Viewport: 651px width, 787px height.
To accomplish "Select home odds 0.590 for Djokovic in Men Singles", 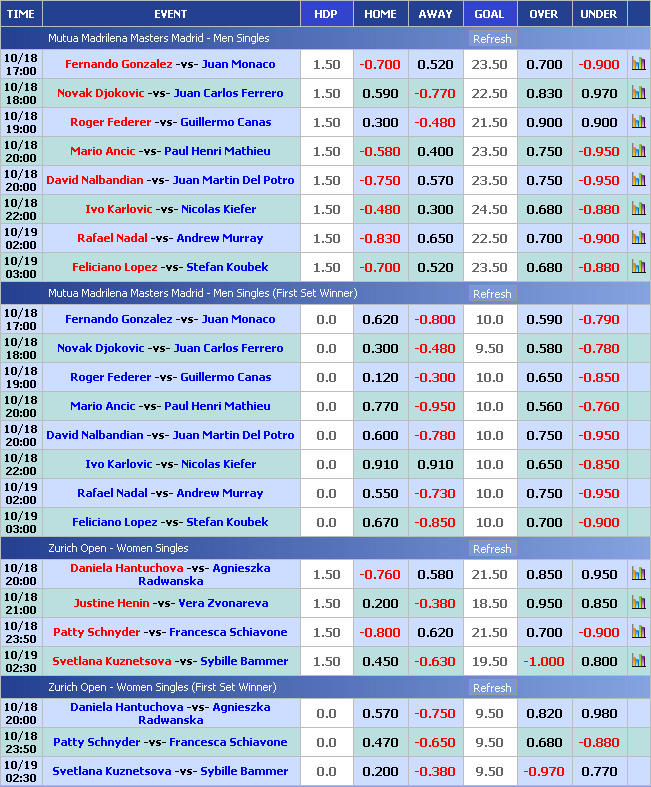I will pyautogui.click(x=380, y=93).
